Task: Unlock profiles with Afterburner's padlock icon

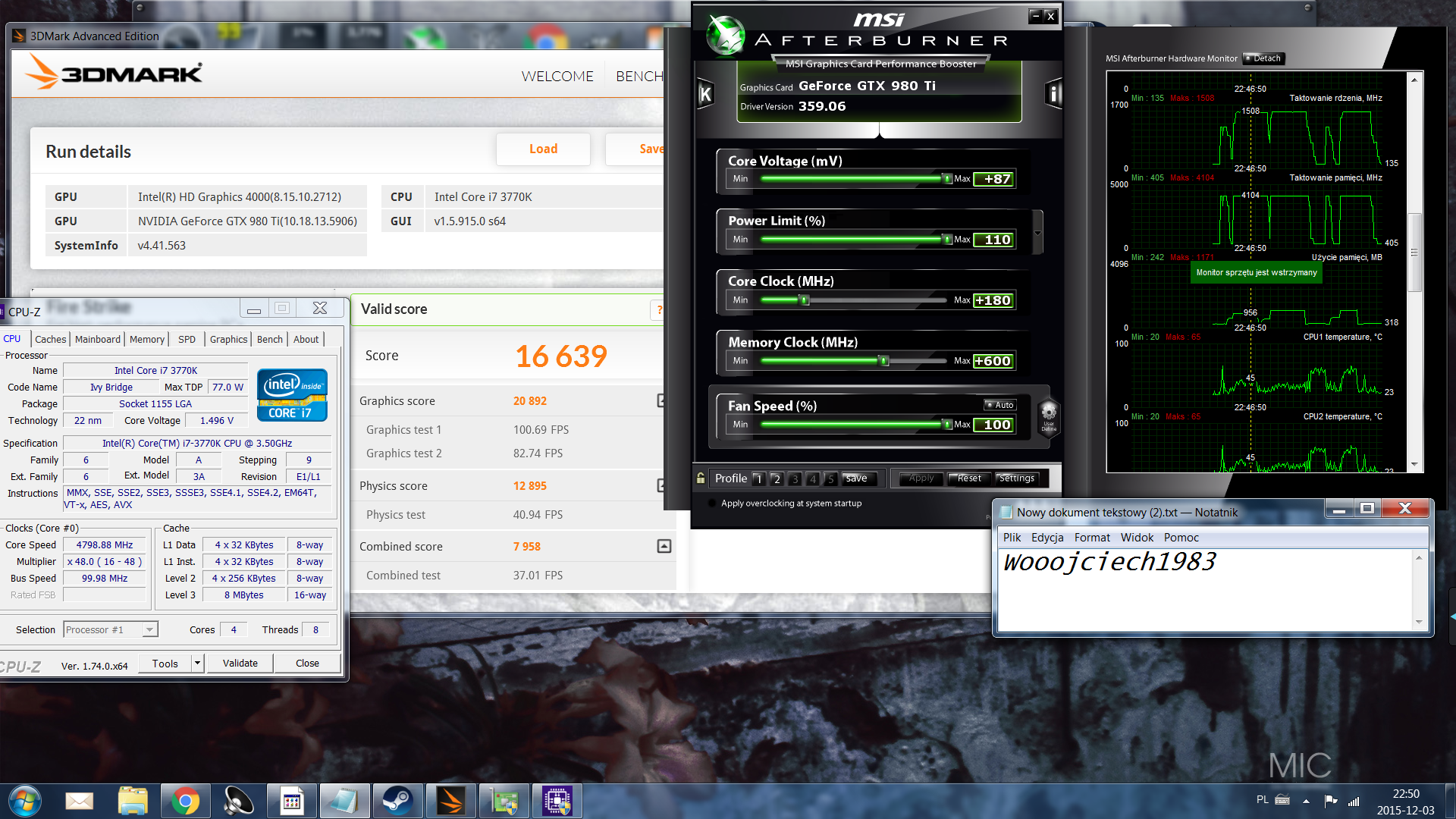Action: click(x=701, y=478)
